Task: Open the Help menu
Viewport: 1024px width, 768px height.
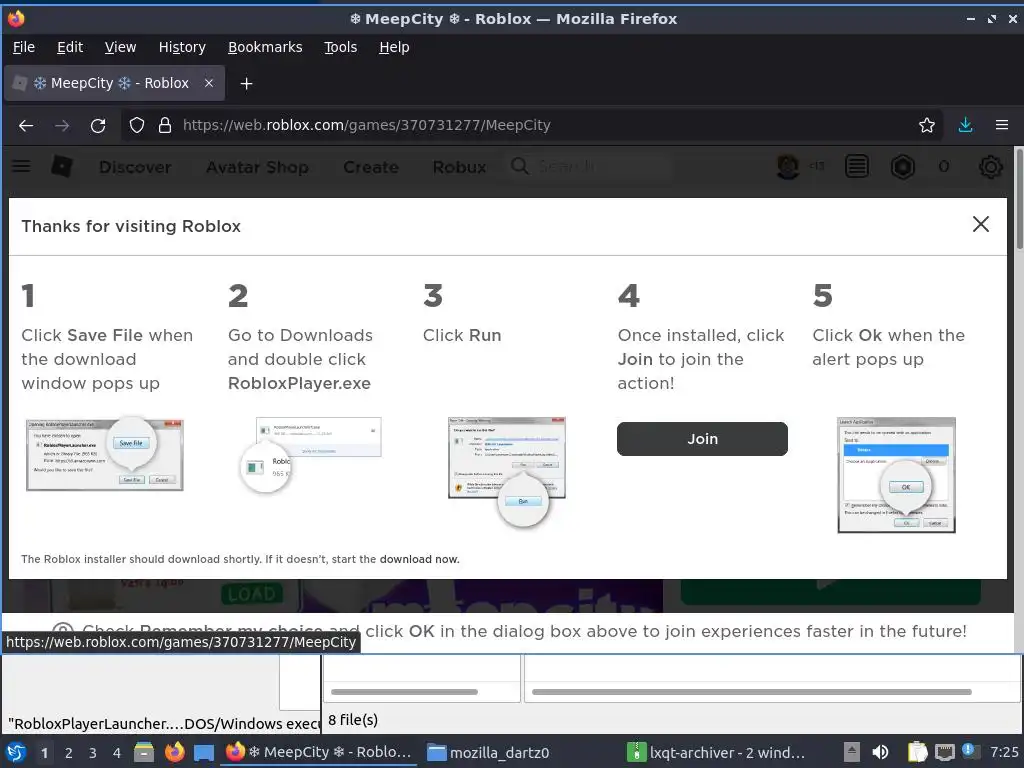Action: [394, 47]
